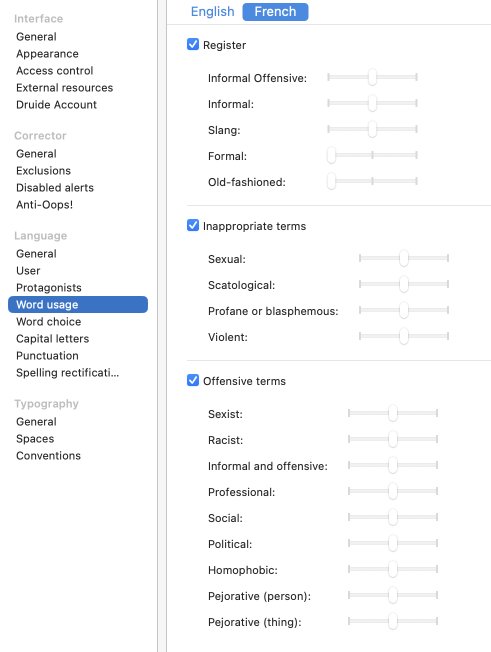This screenshot has height=652, width=491.
Task: Go to Druide Account settings
Action: pyautogui.click(x=57, y=105)
